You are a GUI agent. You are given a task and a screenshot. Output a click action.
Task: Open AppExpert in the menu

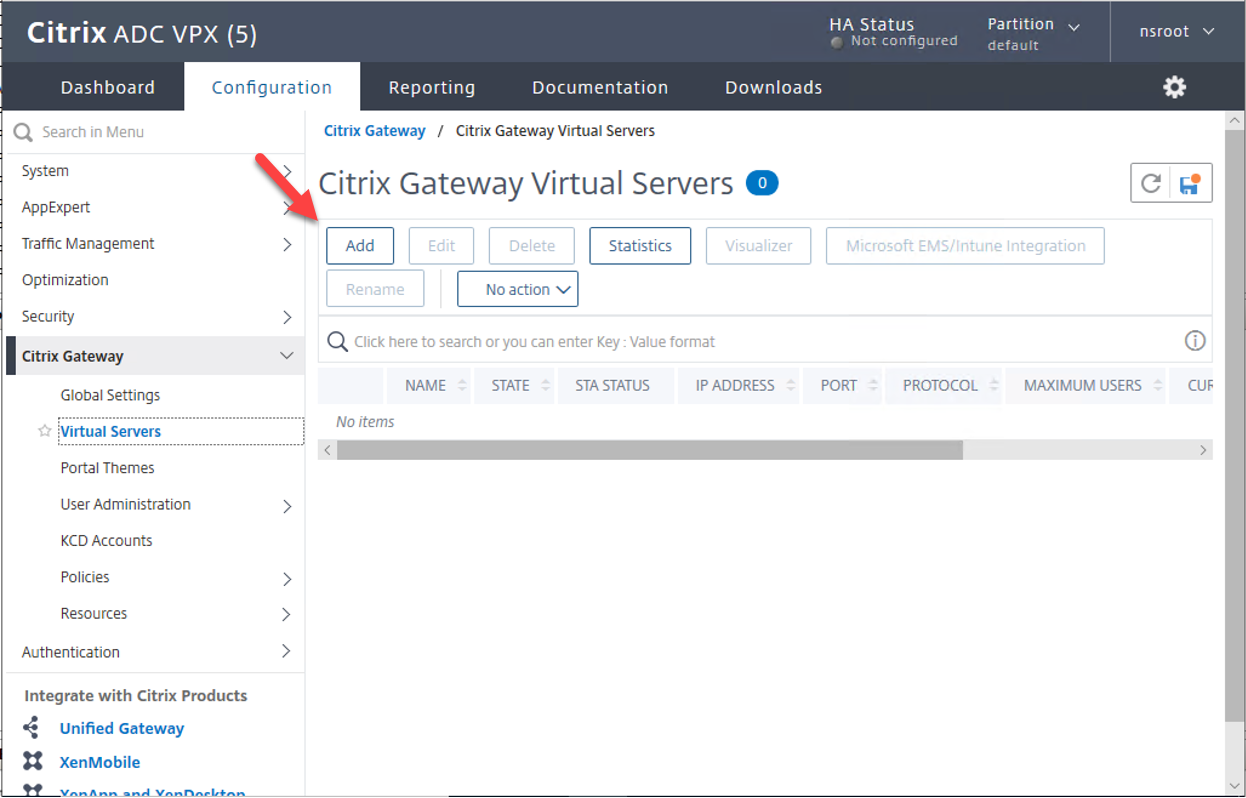tap(56, 207)
